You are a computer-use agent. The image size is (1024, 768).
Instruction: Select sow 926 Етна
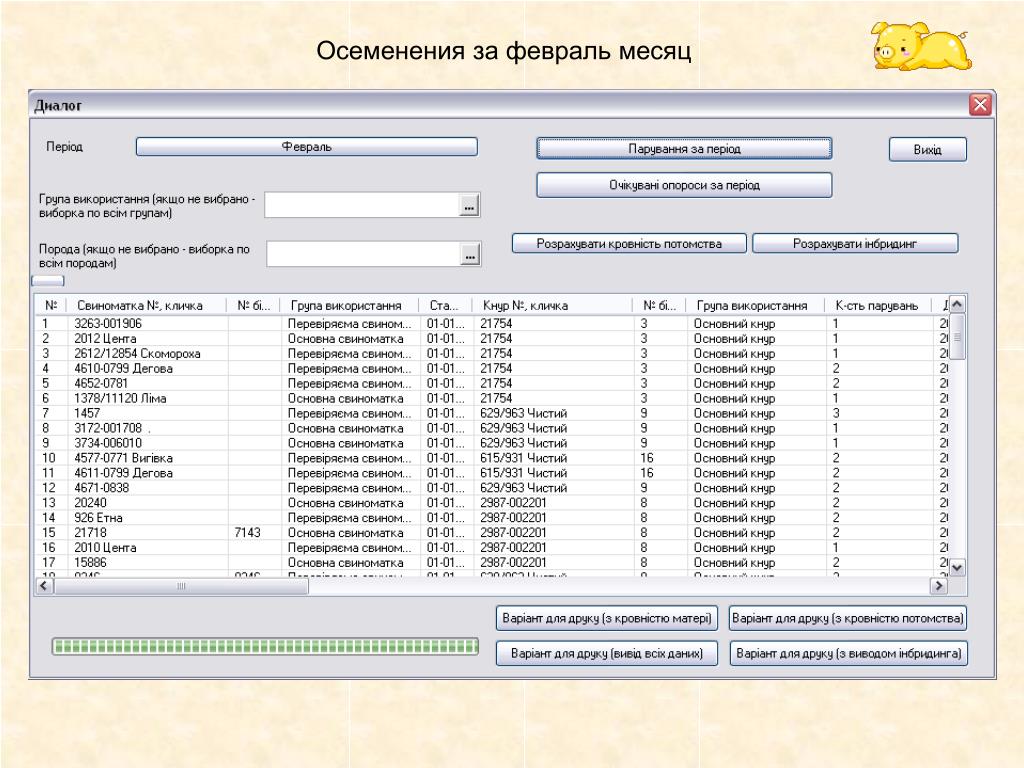pyautogui.click(x=98, y=519)
